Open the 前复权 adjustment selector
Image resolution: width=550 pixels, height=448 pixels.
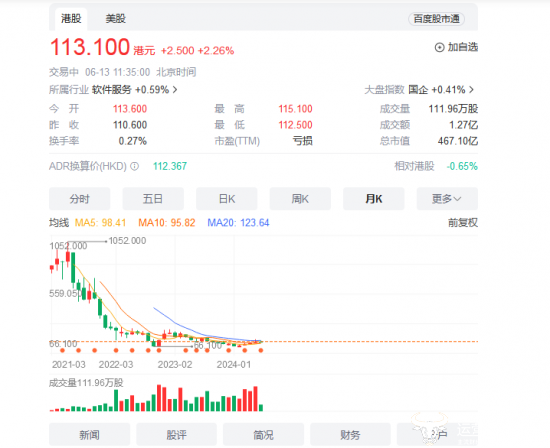coord(463,223)
